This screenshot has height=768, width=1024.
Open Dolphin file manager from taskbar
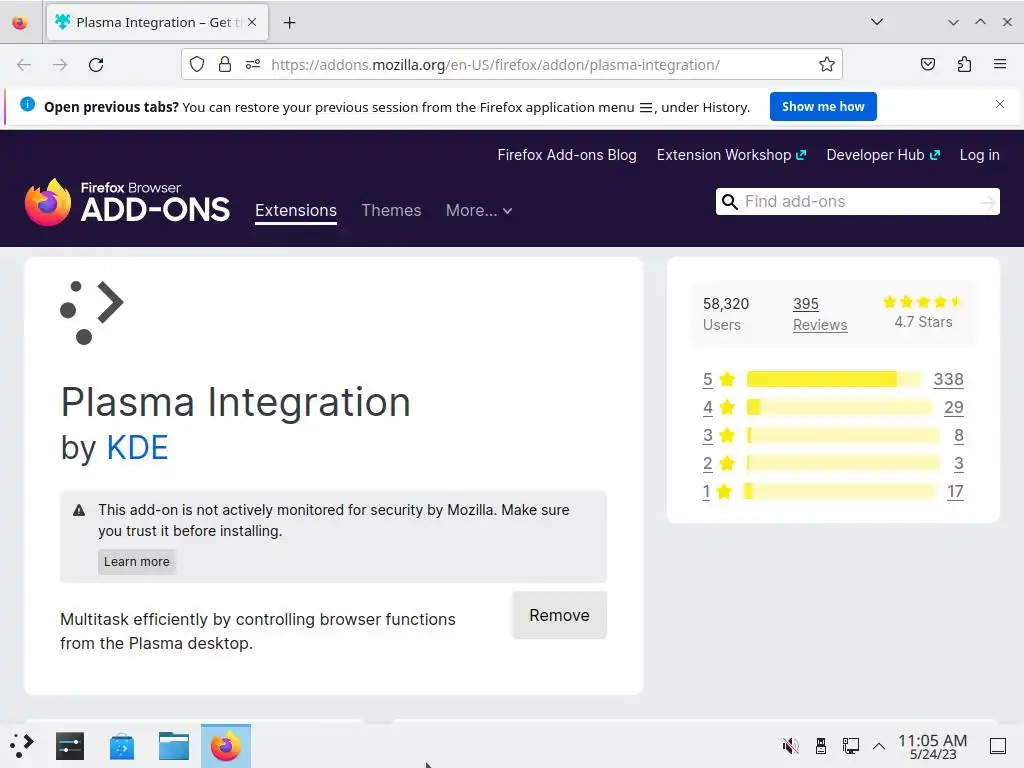pyautogui.click(x=174, y=746)
